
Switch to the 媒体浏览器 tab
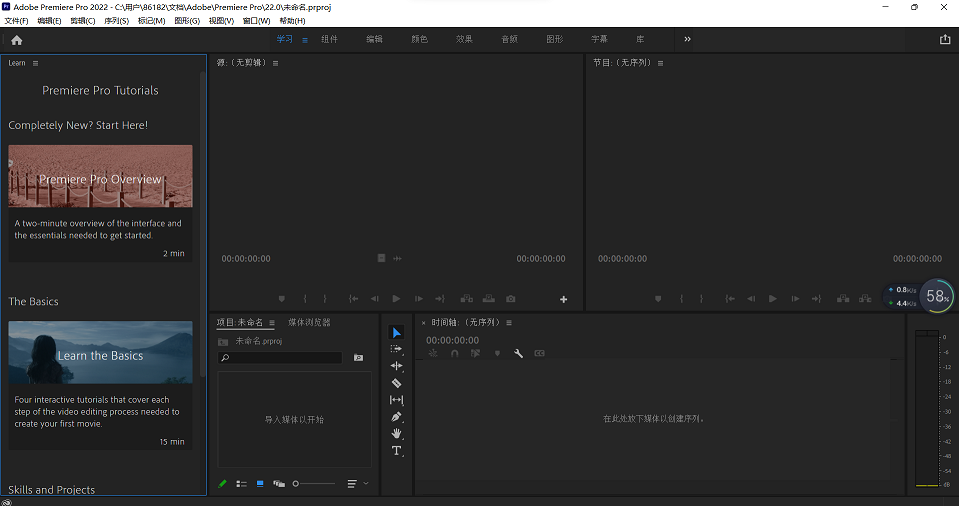coord(309,322)
